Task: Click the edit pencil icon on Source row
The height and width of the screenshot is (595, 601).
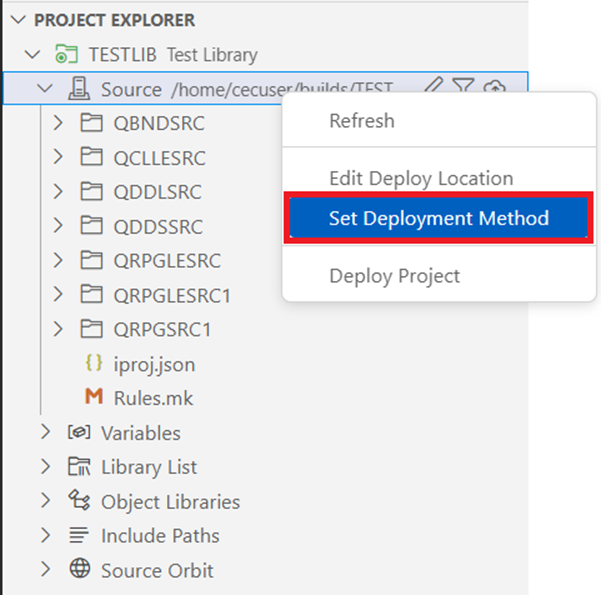Action: [432, 89]
